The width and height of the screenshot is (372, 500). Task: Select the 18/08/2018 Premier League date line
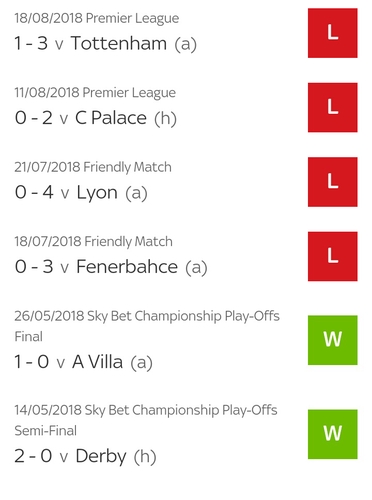click(x=97, y=18)
